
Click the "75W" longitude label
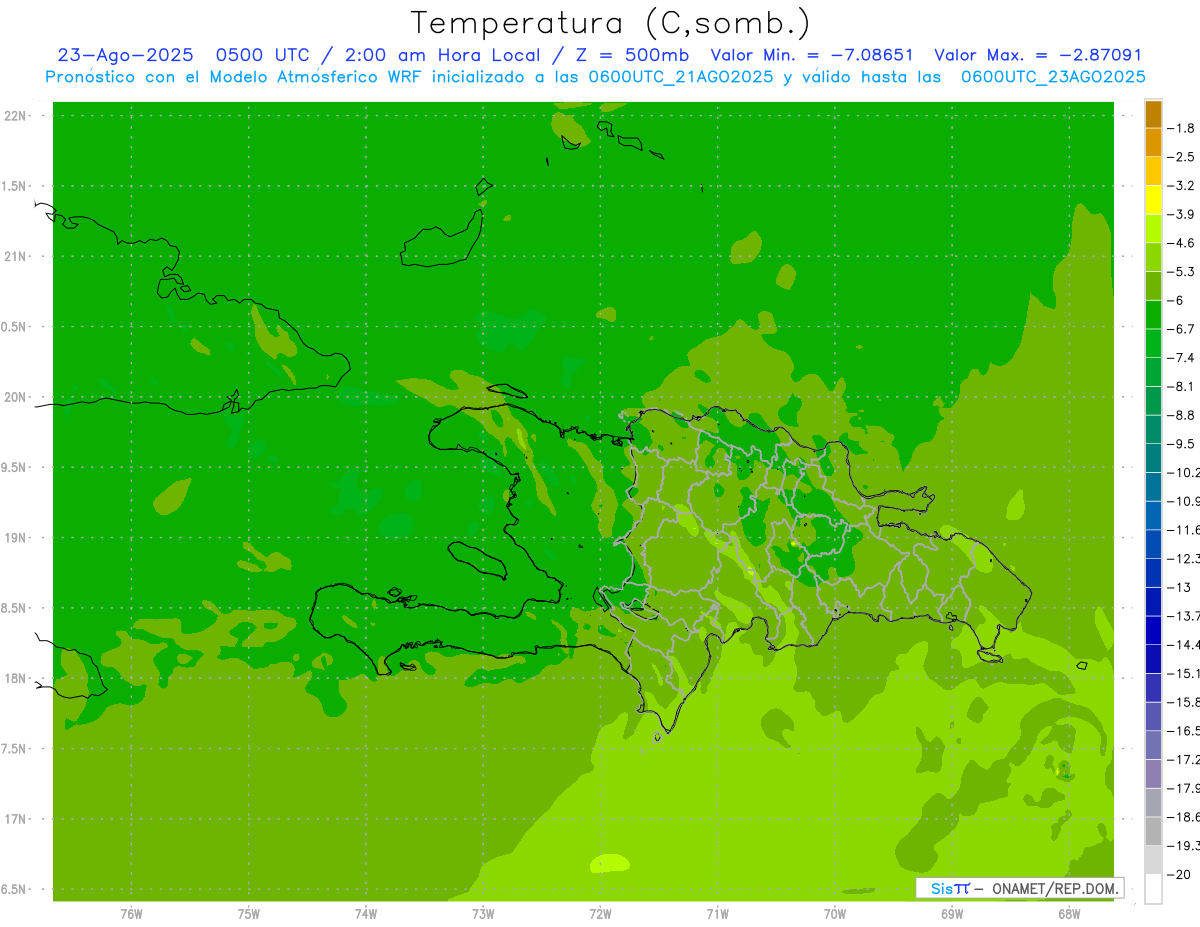click(x=249, y=914)
